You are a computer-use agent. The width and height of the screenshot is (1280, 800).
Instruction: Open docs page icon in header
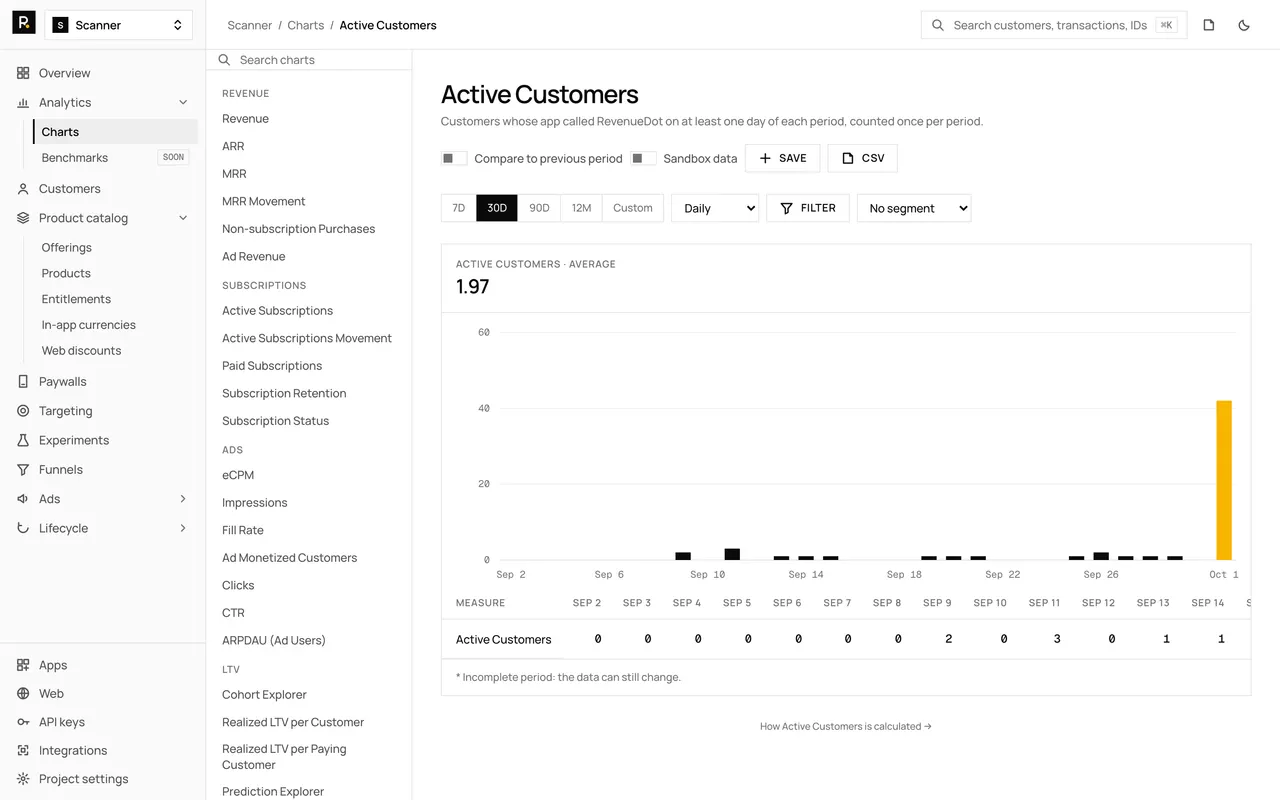(1209, 25)
